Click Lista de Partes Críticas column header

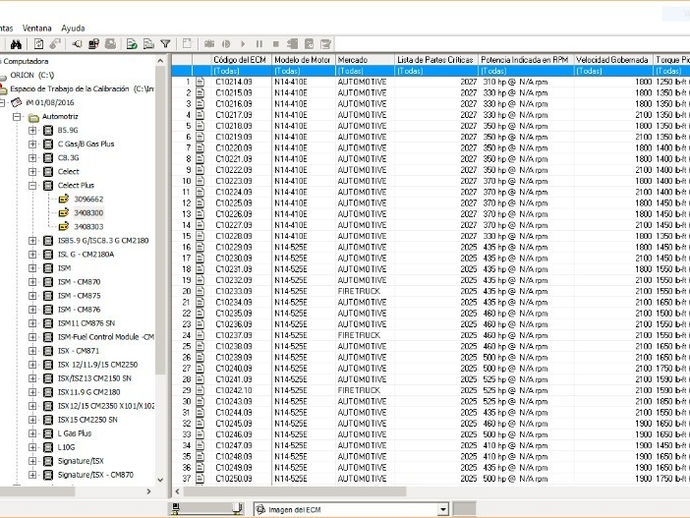(436, 60)
